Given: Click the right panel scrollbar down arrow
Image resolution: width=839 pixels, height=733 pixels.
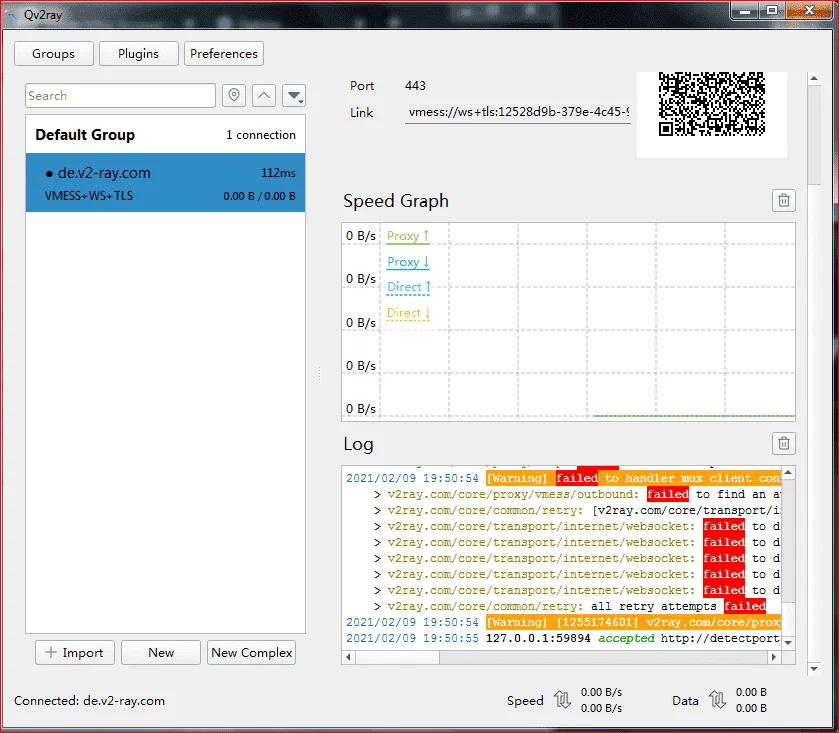Looking at the screenshot, I should (x=814, y=669).
